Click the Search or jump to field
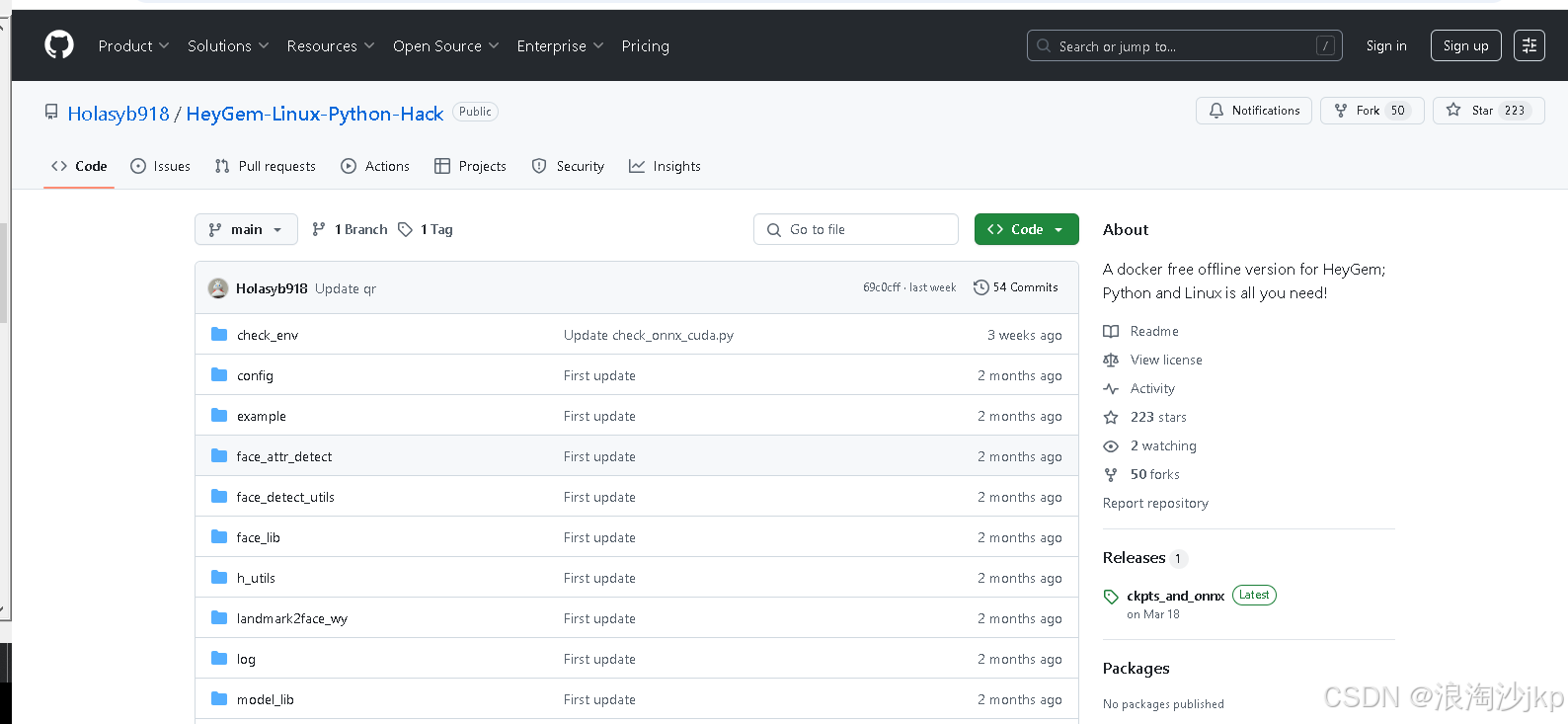This screenshot has height=724, width=1568. tap(1184, 45)
